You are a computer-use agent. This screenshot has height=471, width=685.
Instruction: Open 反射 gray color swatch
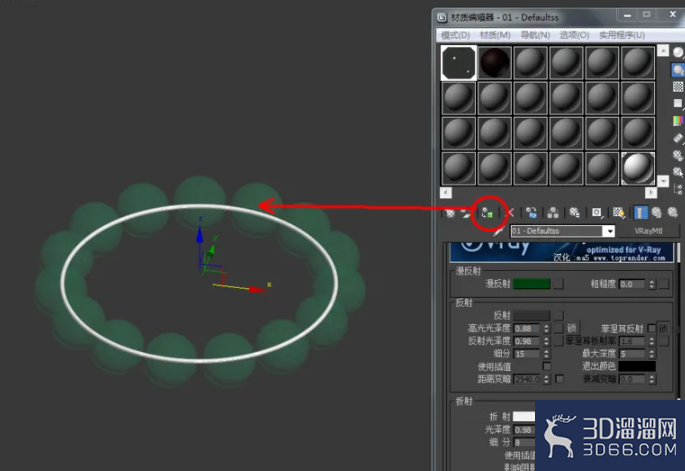pos(531,315)
